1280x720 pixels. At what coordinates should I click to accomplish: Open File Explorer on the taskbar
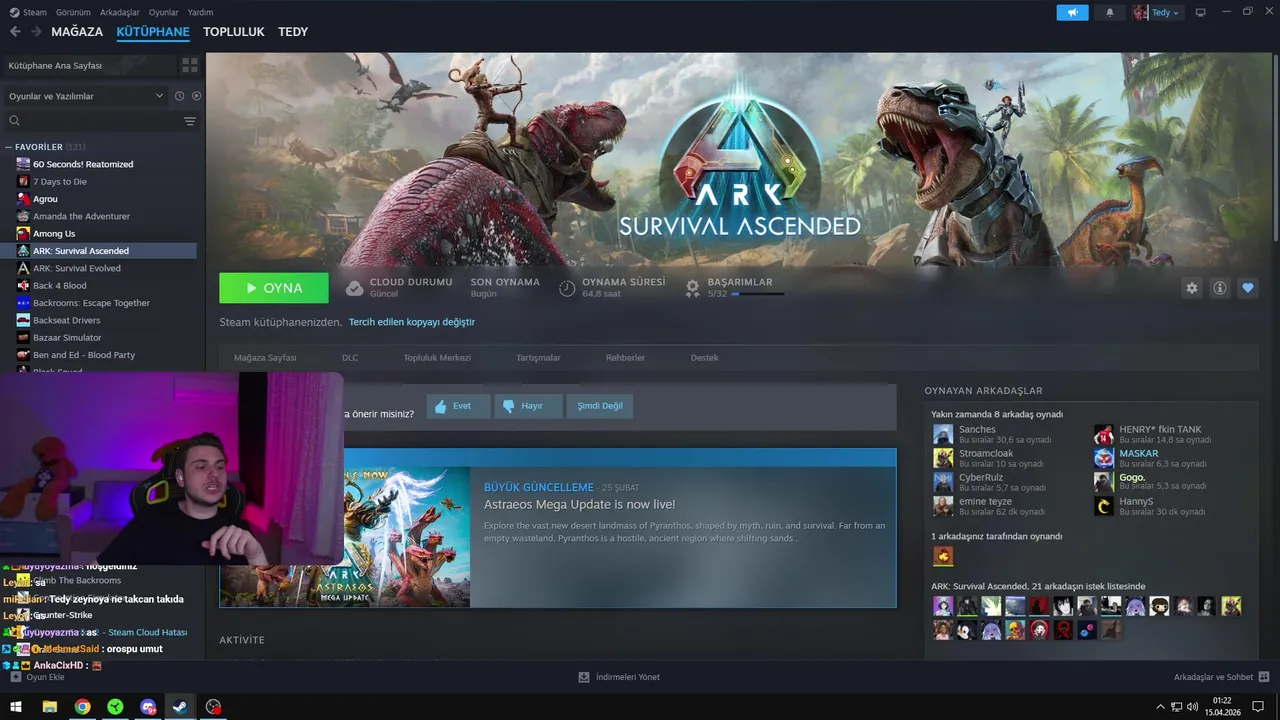pyautogui.click(x=49, y=707)
